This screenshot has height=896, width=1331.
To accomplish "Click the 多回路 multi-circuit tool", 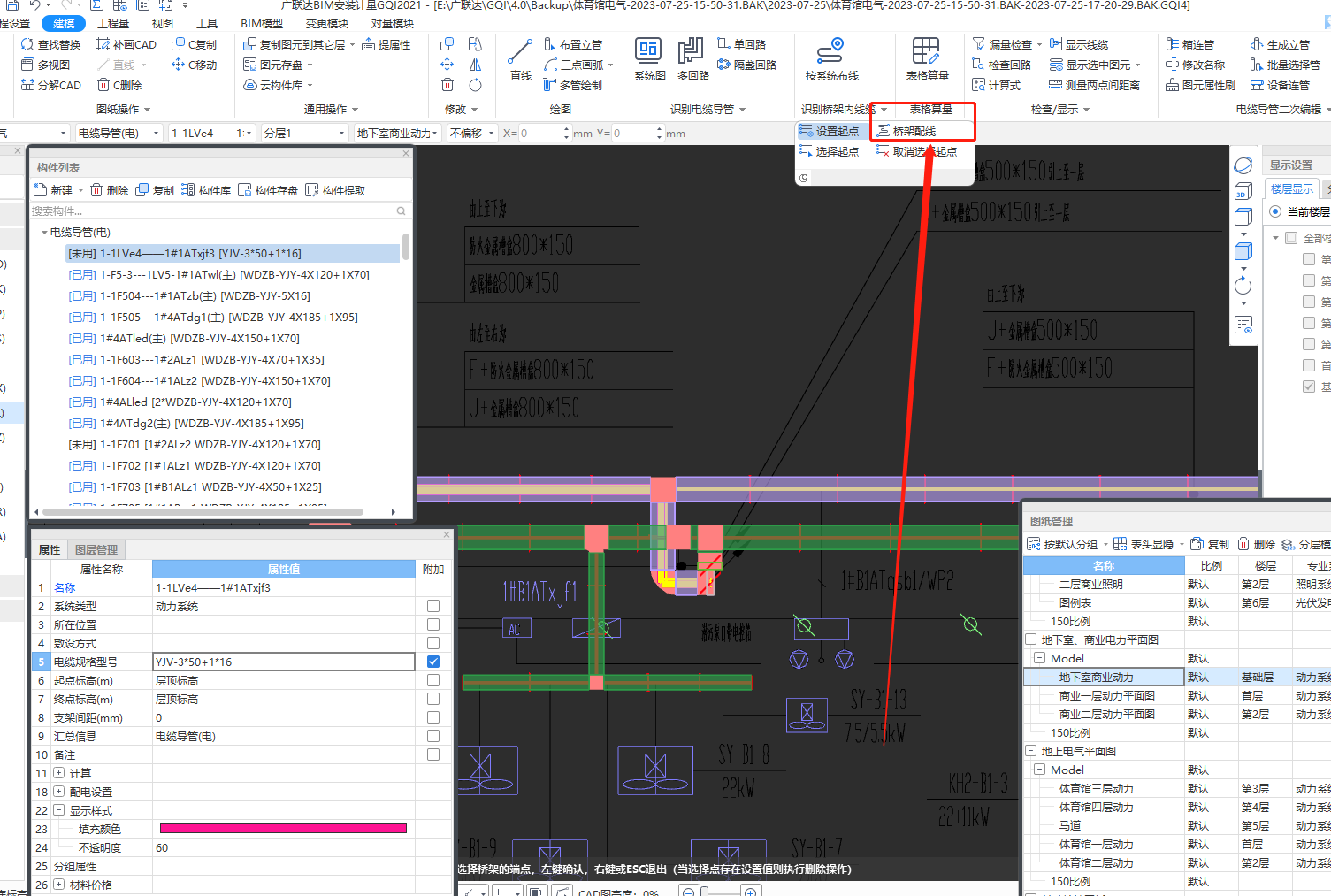I will pyautogui.click(x=692, y=60).
